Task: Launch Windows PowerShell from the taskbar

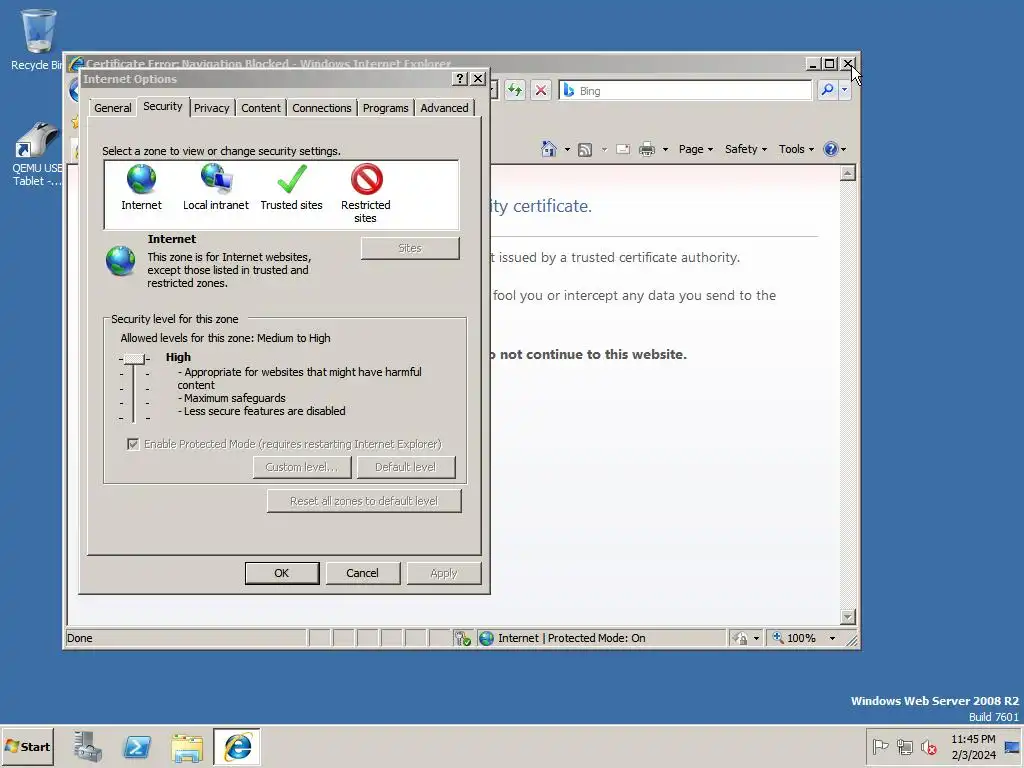Action: [137, 746]
